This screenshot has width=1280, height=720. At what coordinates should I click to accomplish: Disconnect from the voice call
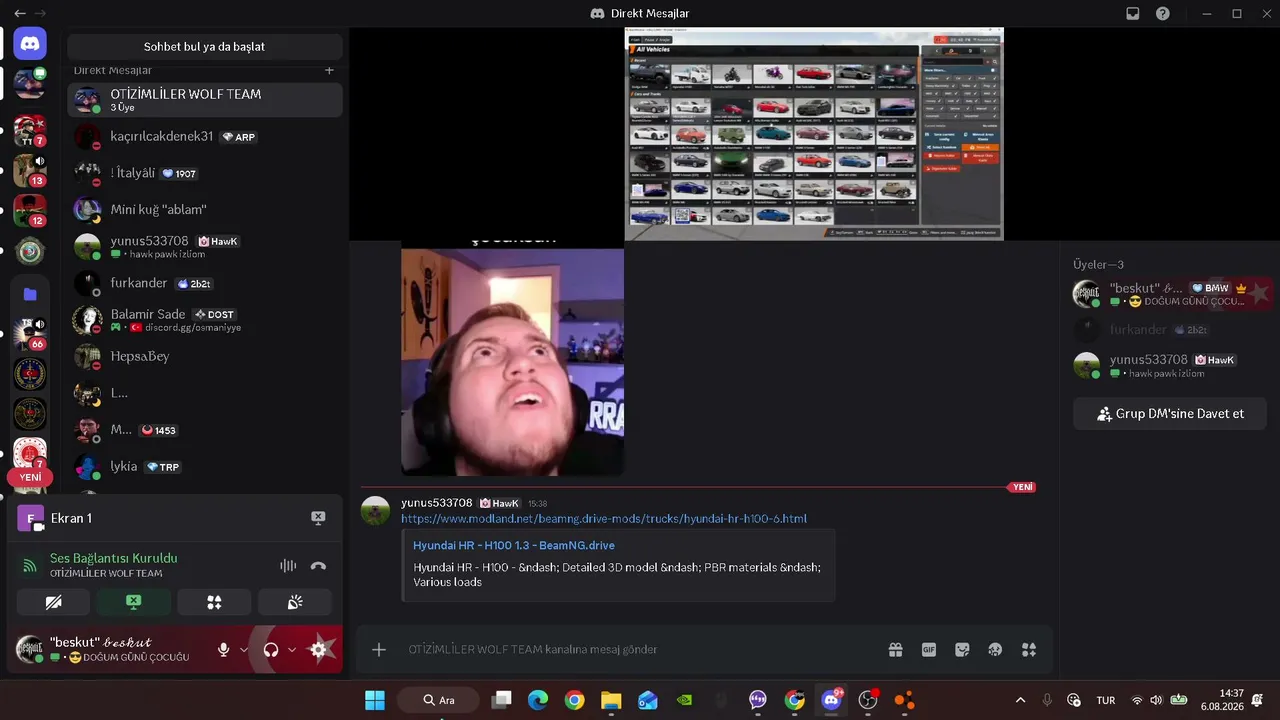(x=318, y=566)
